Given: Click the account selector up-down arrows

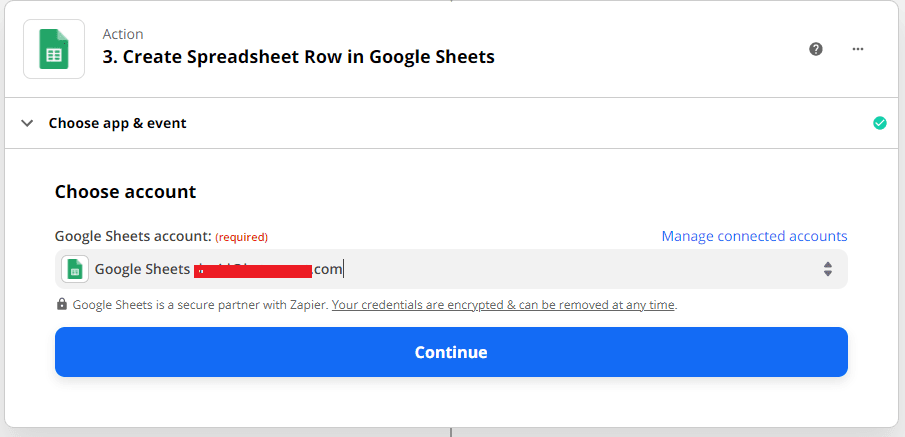Looking at the screenshot, I should [x=828, y=269].
